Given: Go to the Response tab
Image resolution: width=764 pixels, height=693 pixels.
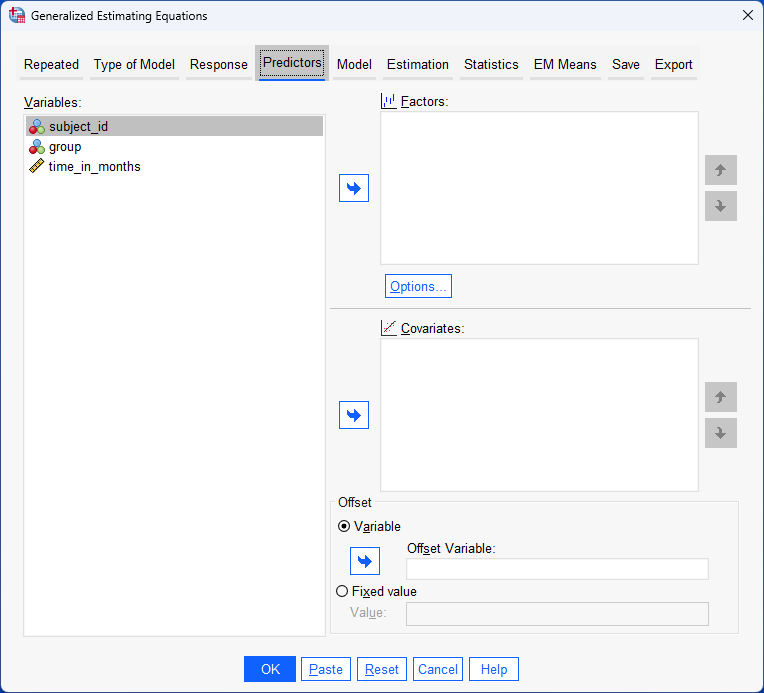Looking at the screenshot, I should click(x=219, y=64).
